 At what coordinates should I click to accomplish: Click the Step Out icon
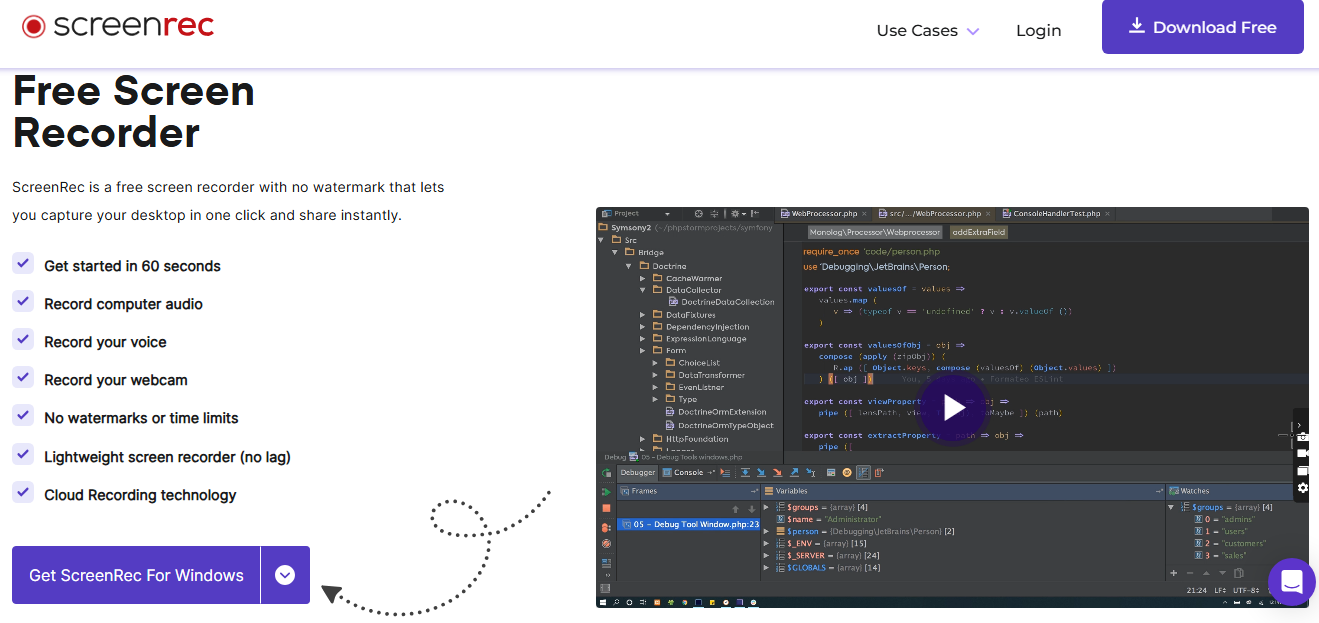794,472
